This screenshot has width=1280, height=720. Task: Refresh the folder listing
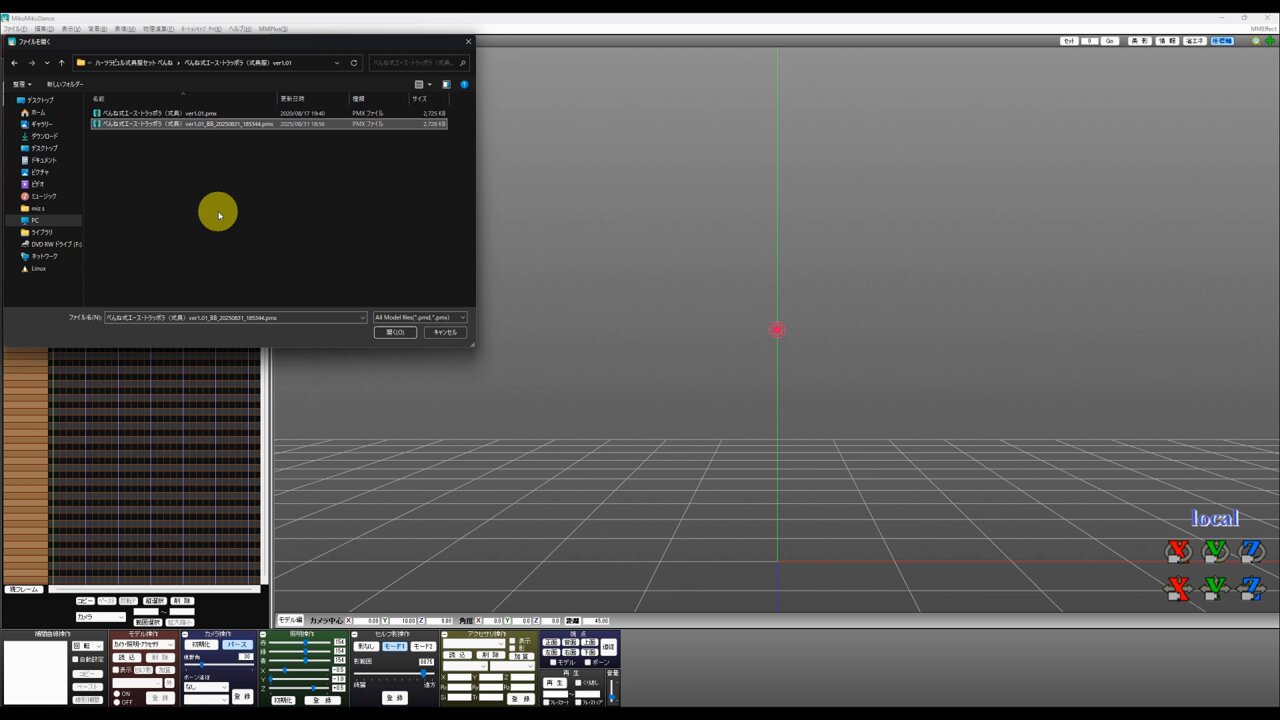click(353, 63)
